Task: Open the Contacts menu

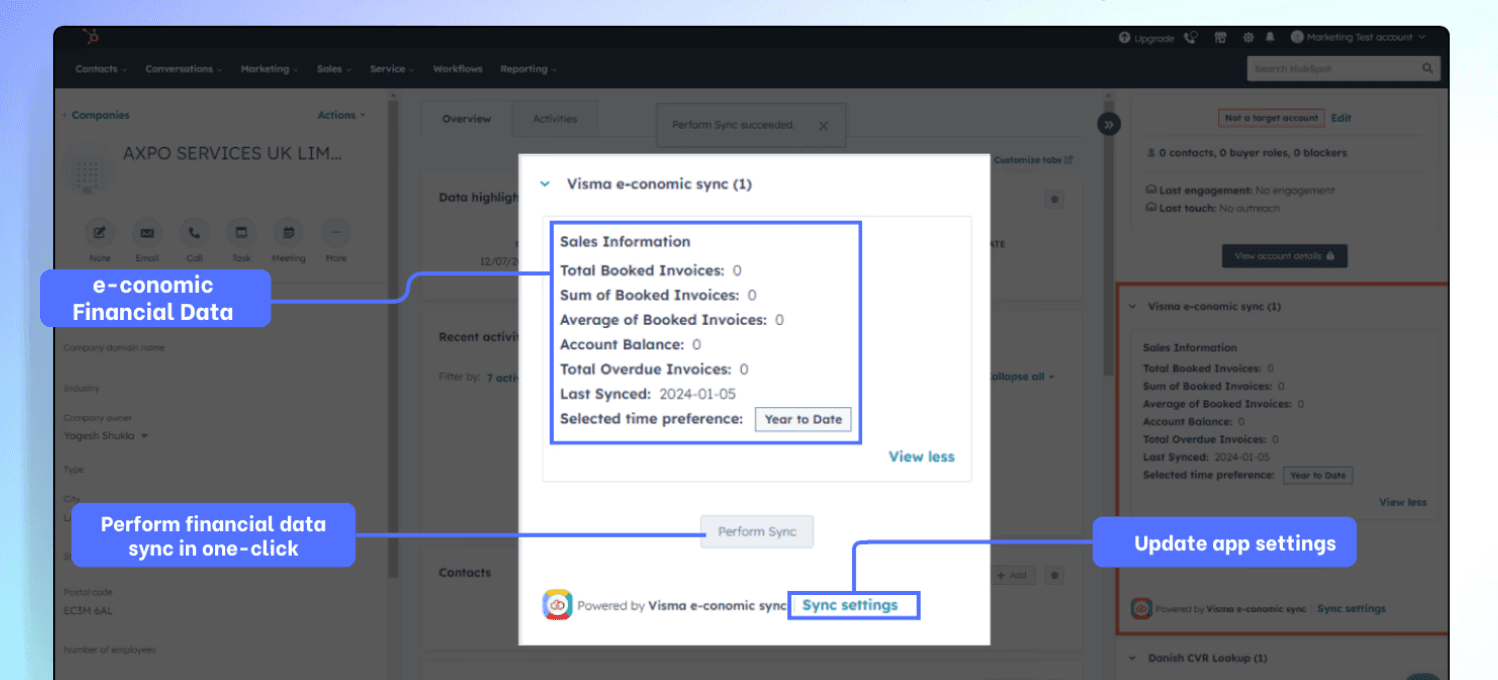Action: [x=101, y=69]
